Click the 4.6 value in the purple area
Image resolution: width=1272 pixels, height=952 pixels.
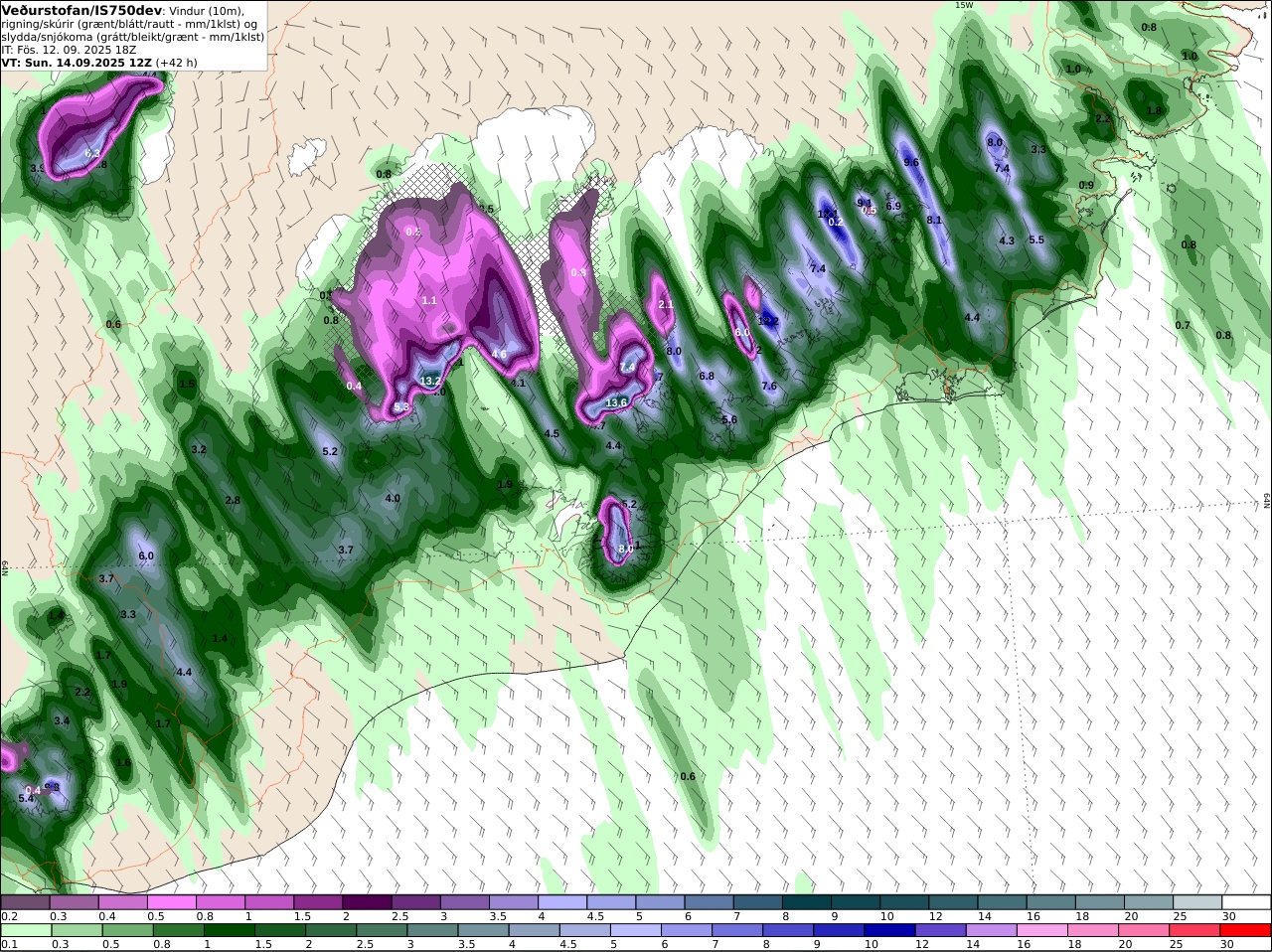click(x=499, y=354)
